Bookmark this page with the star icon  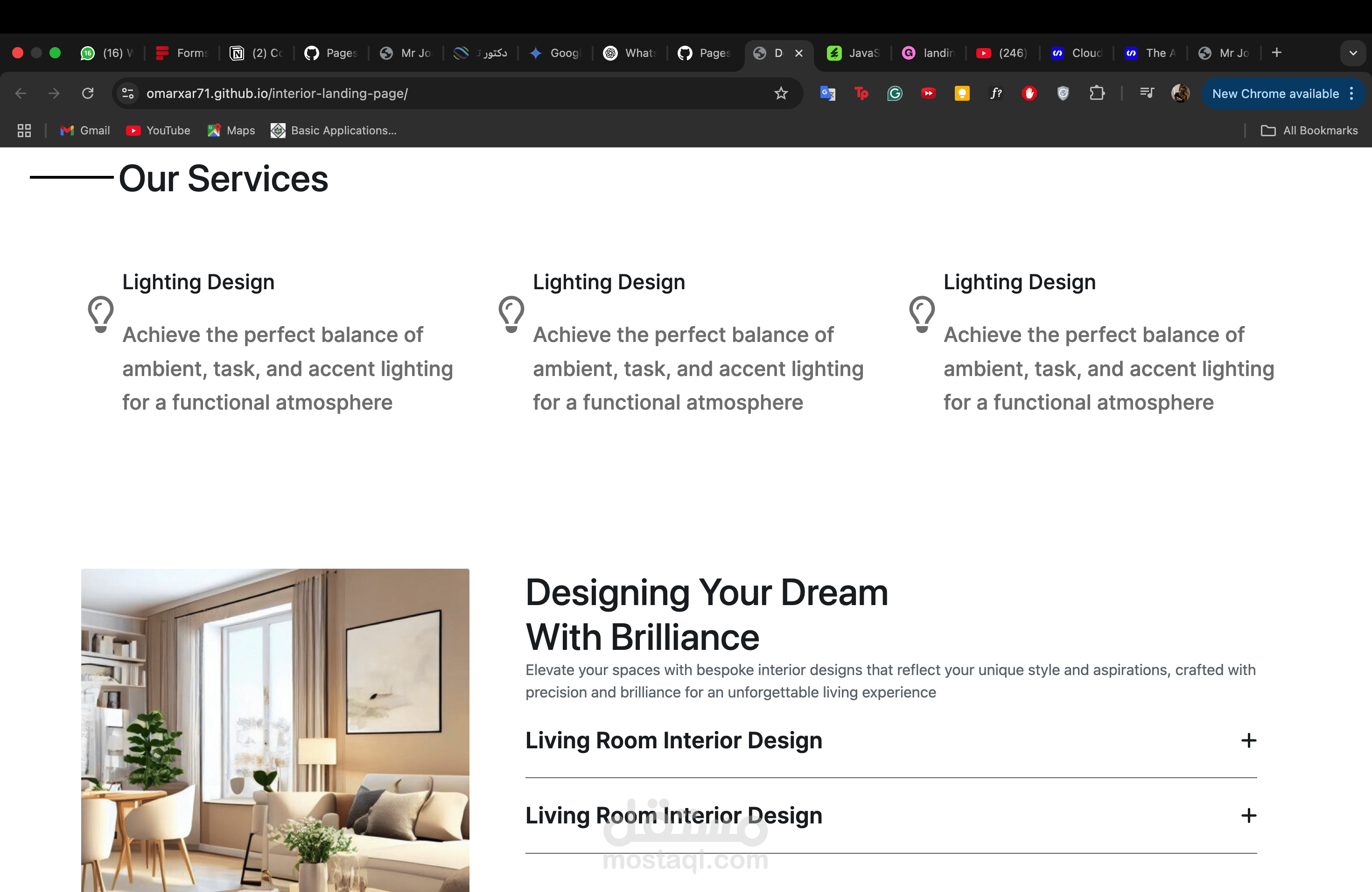[781, 93]
